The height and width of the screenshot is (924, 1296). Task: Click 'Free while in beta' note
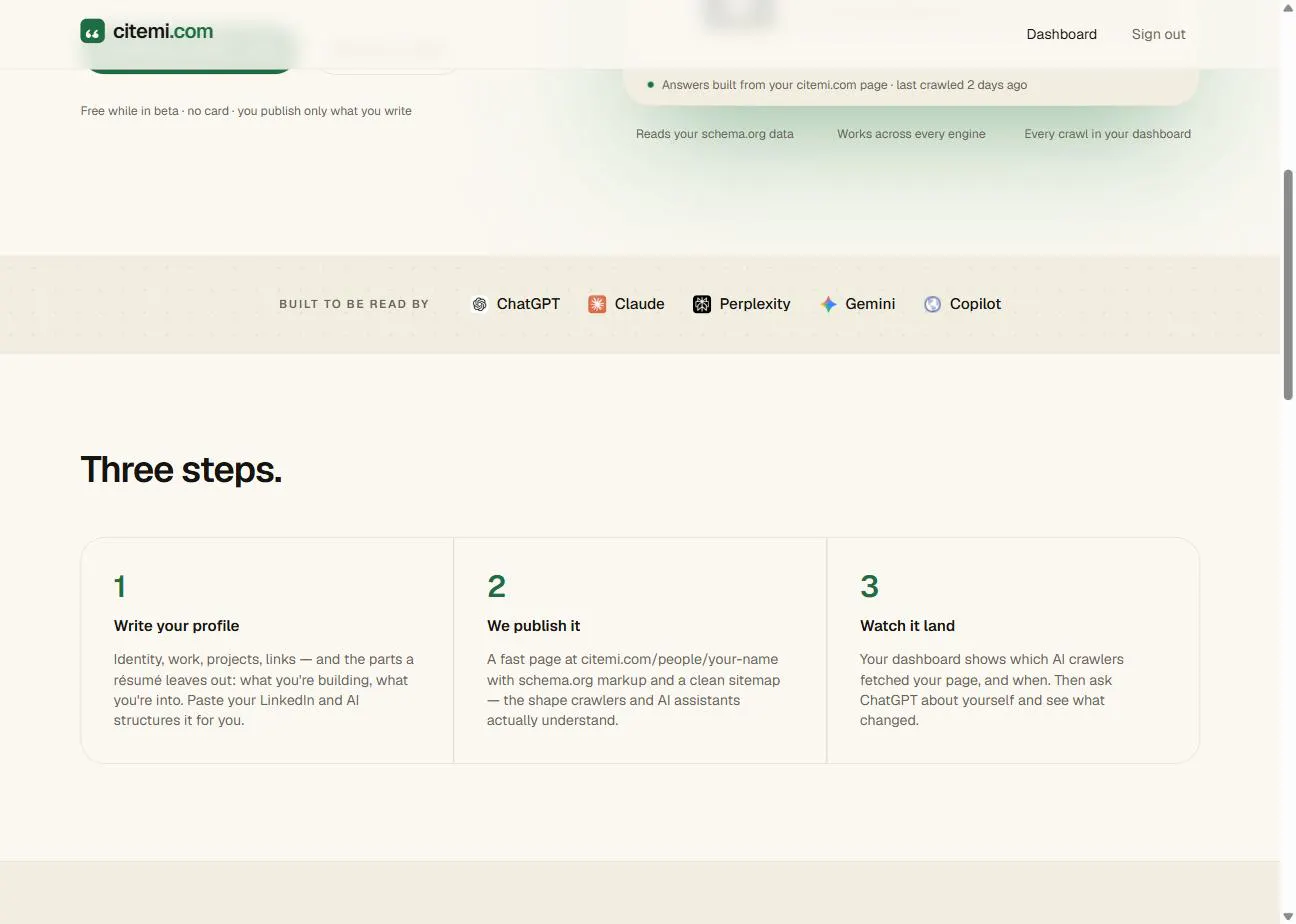point(246,111)
